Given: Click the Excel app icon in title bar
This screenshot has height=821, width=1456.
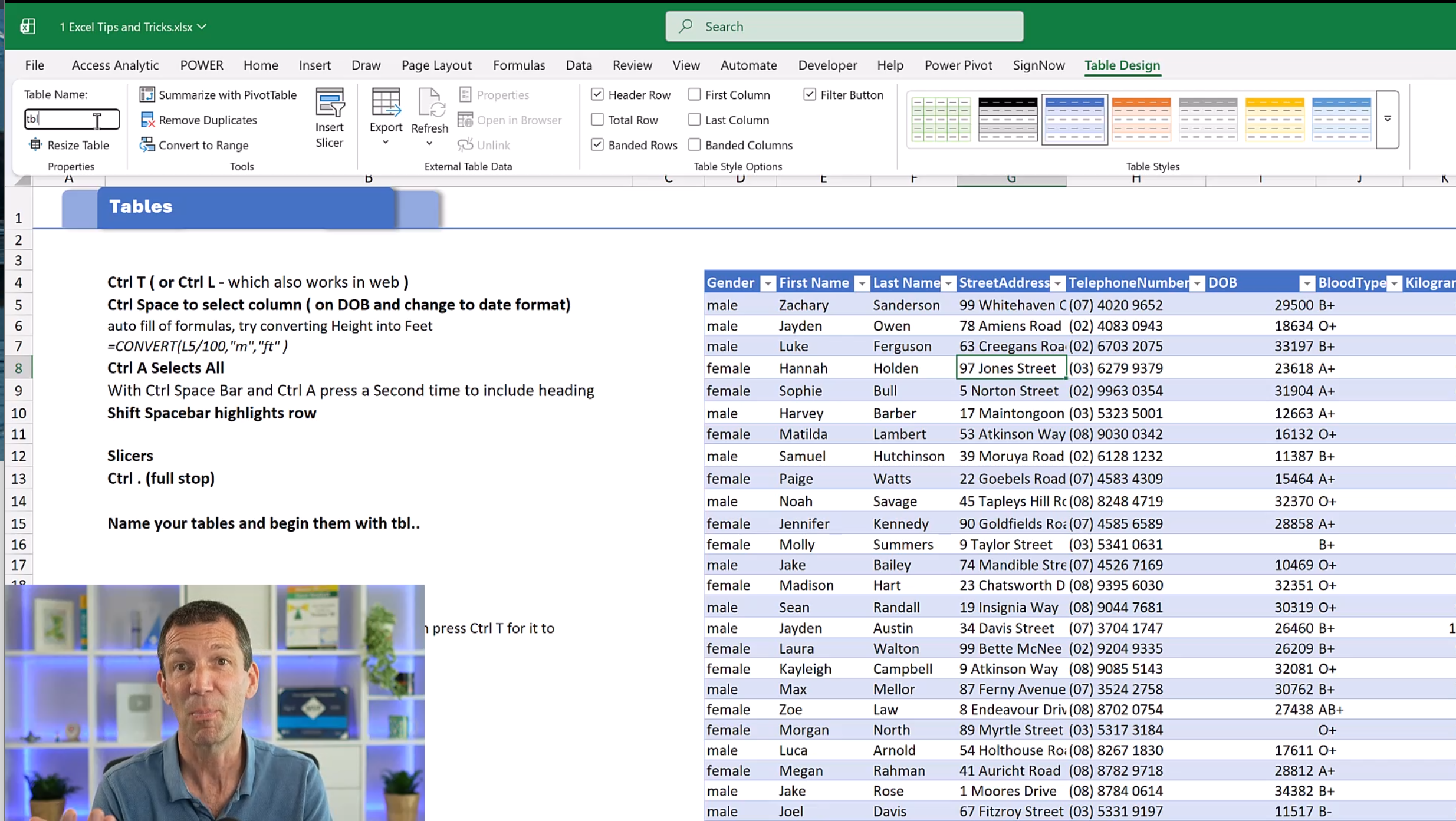Looking at the screenshot, I should point(28,27).
